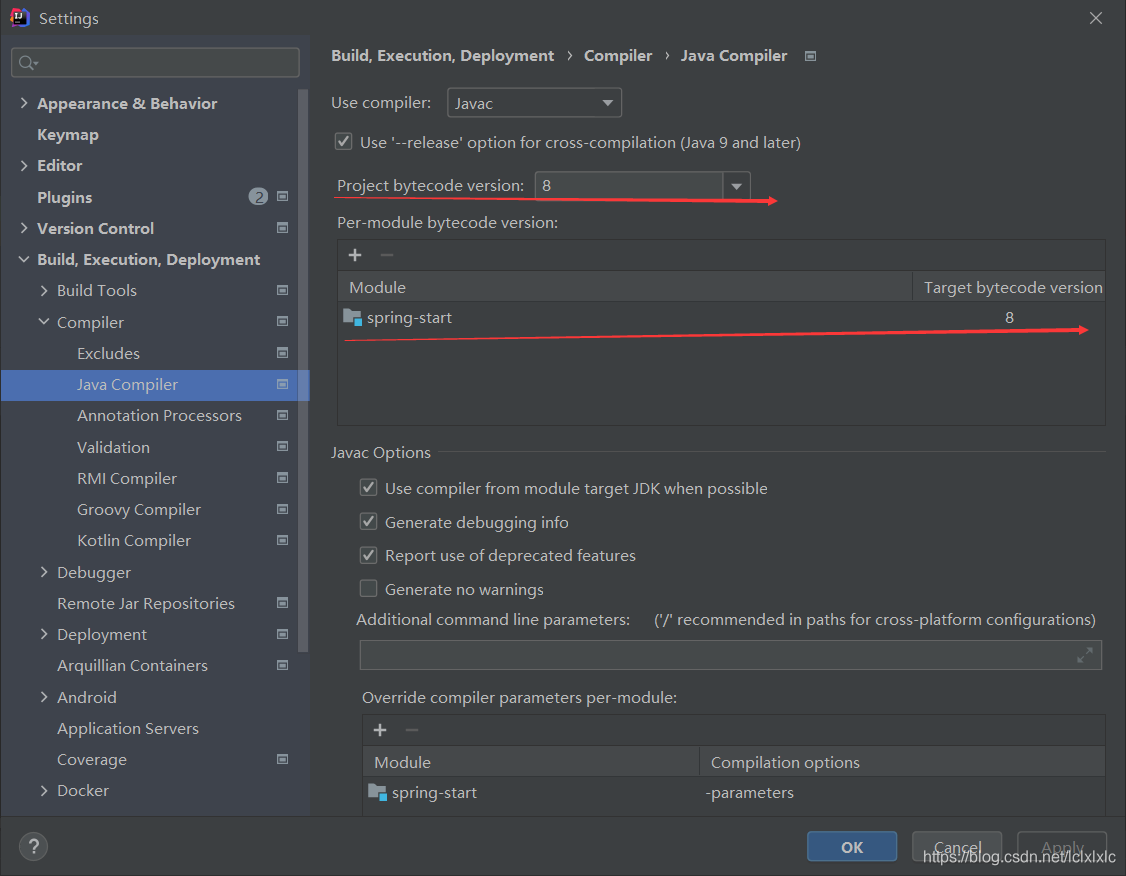Select Keymap in the settings tree

click(x=68, y=134)
